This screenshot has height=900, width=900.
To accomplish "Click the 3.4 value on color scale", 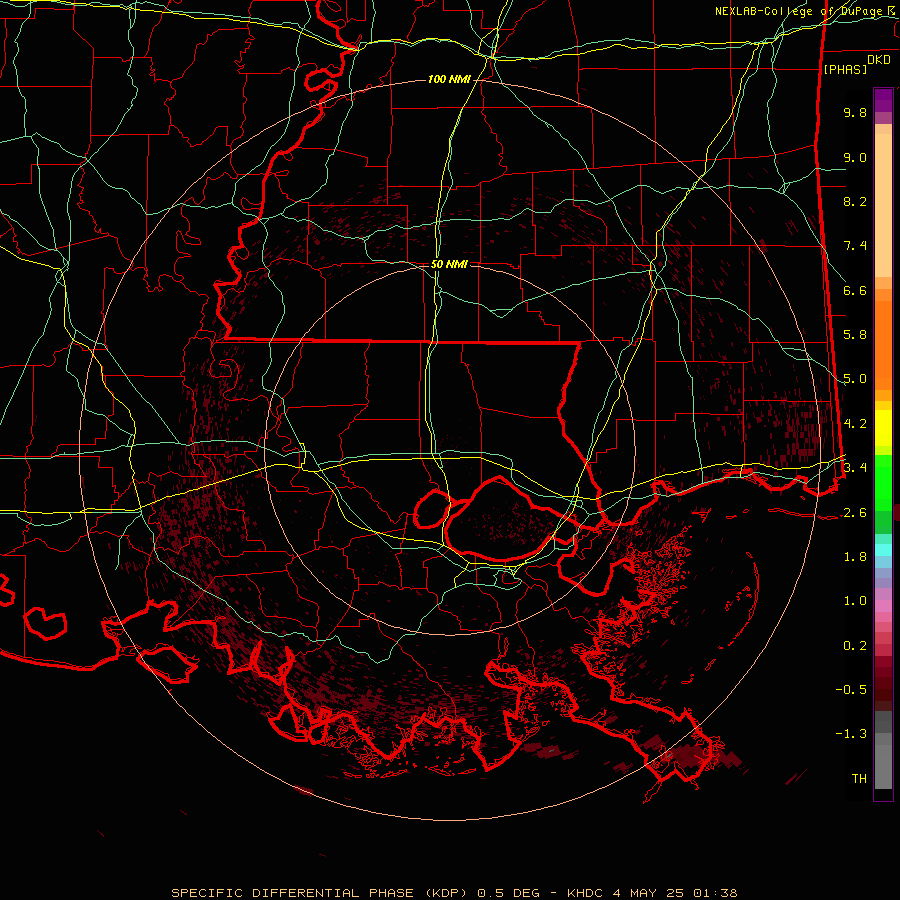I will pyautogui.click(x=855, y=468).
